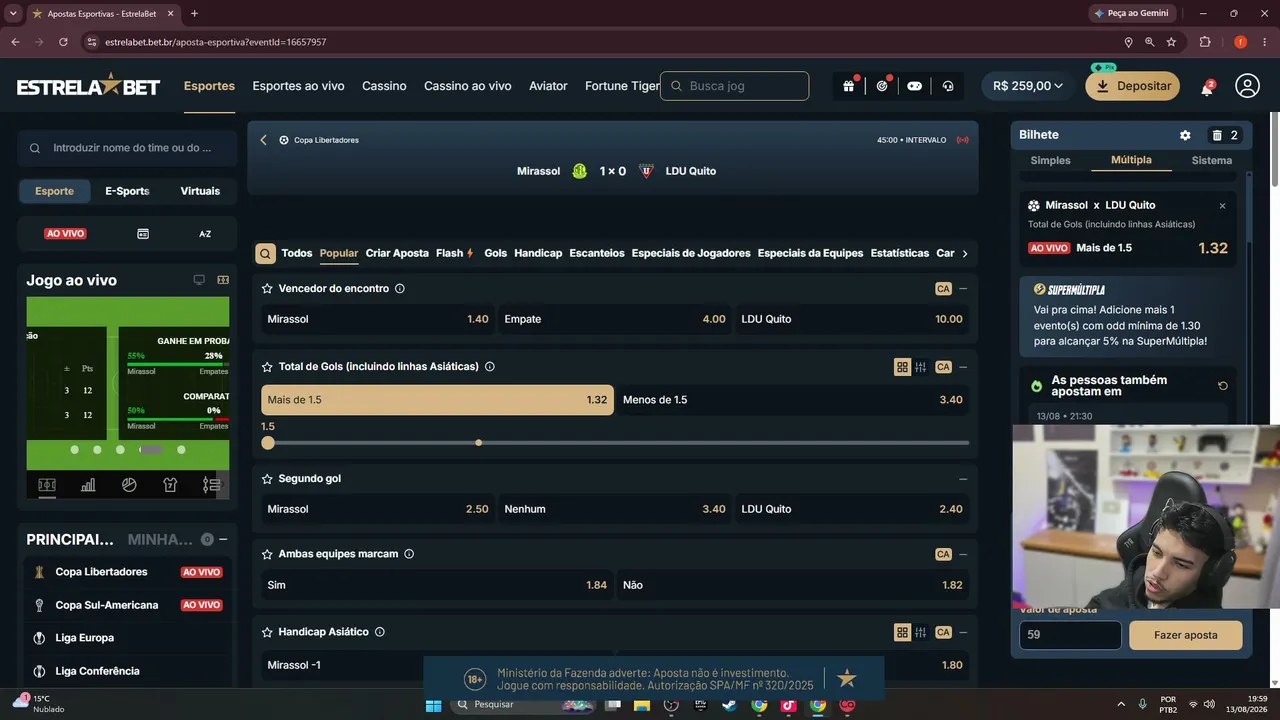Expand the R$ 259,00 balance dropdown
The image size is (1280, 720).
click(1029, 86)
